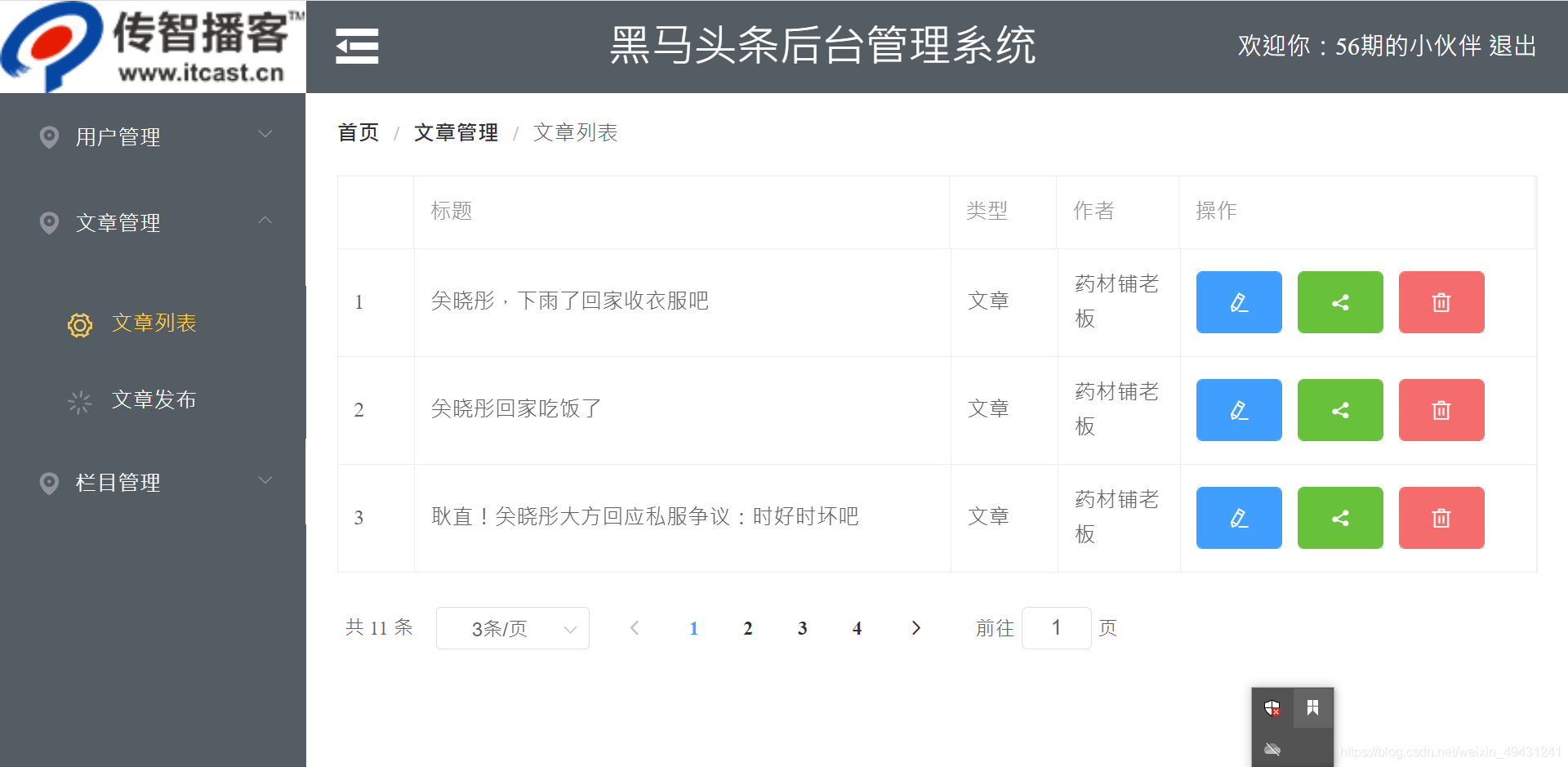Click the pin icon beside 栏目管理

click(48, 483)
